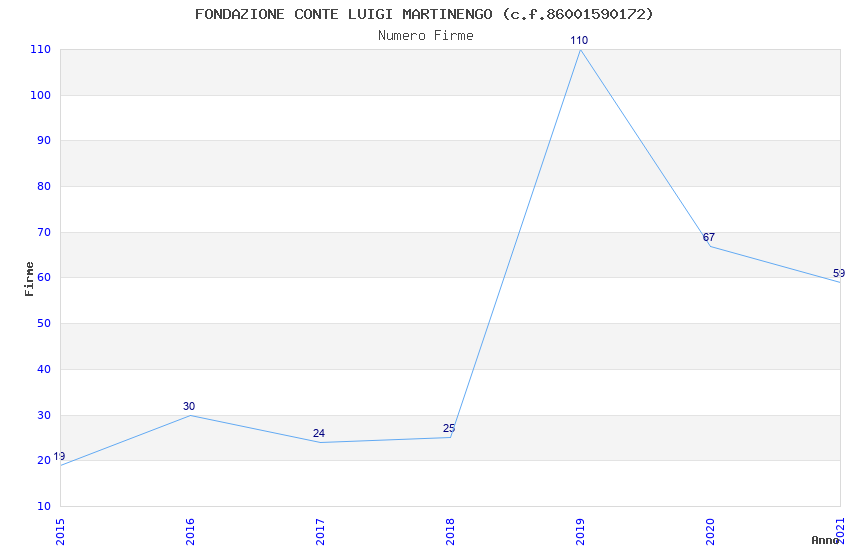Viewport: 850px width, 550px height.
Task: Click the data label 19 for 2015
Action: pos(59,456)
